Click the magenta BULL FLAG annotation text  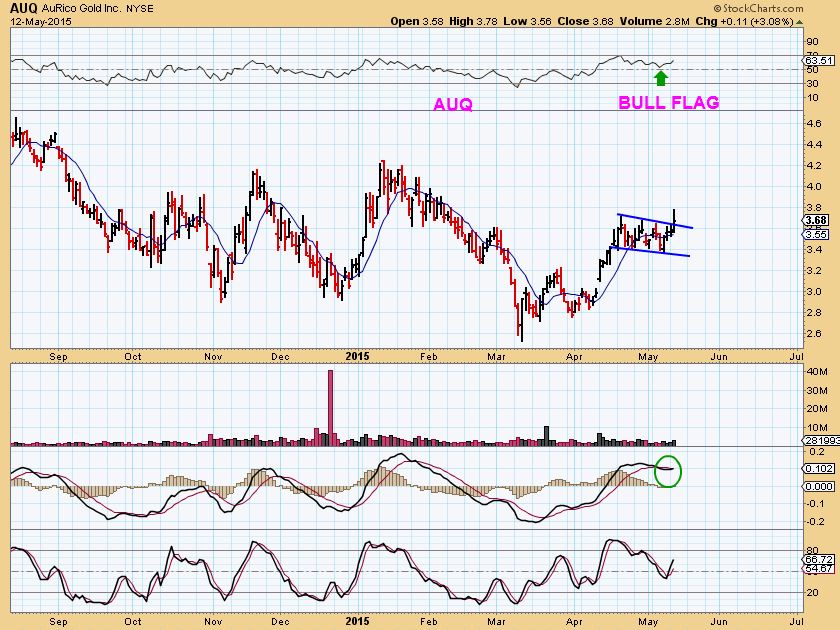pos(669,102)
